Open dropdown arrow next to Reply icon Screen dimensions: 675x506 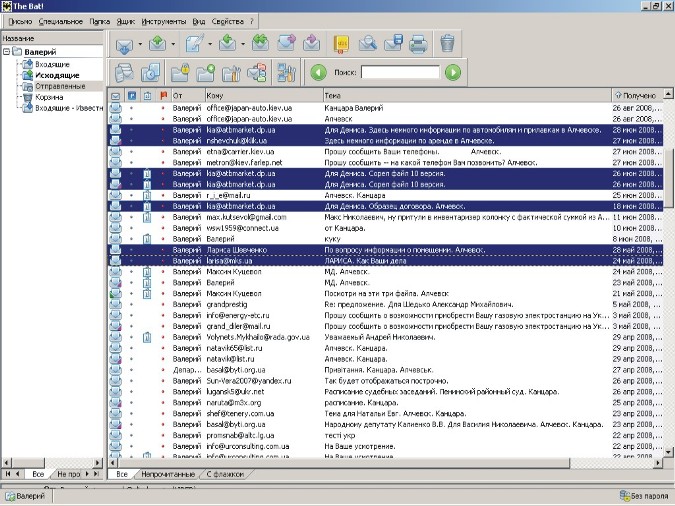point(243,44)
